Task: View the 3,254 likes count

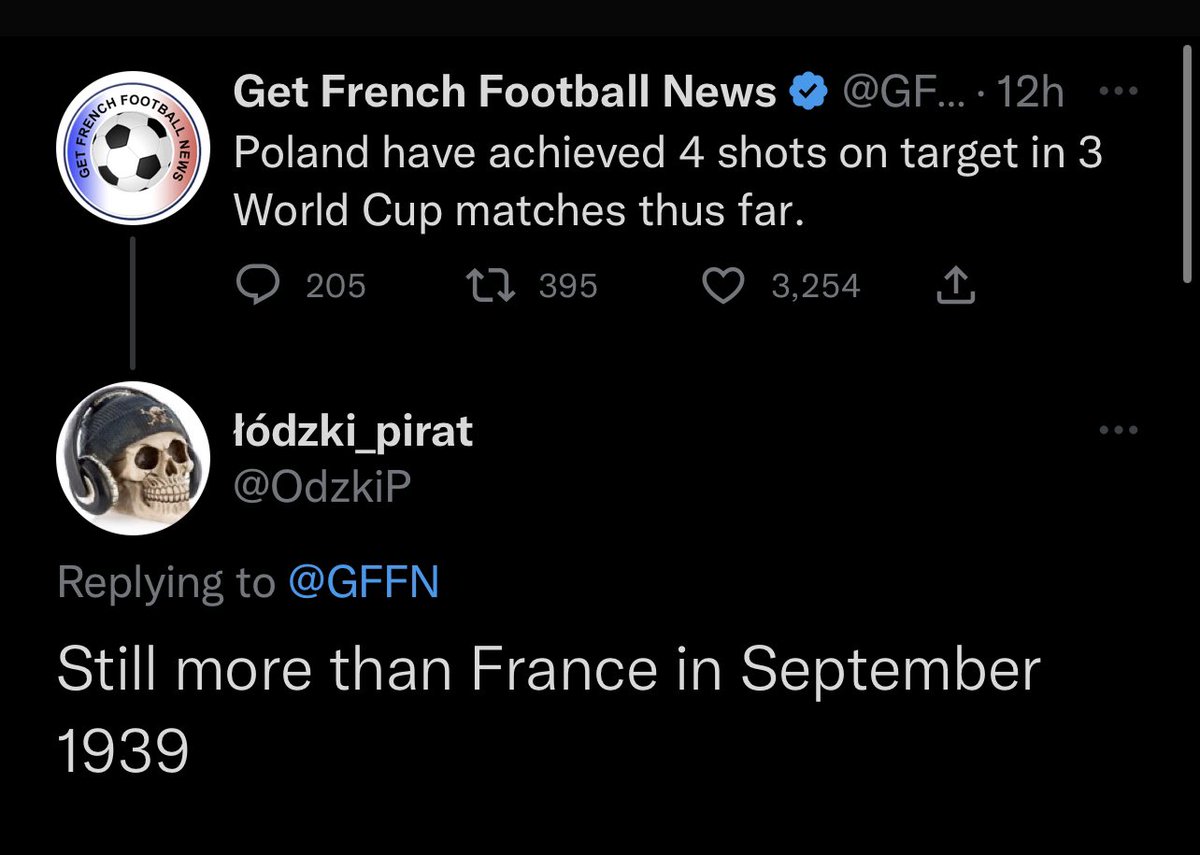Action: [816, 287]
